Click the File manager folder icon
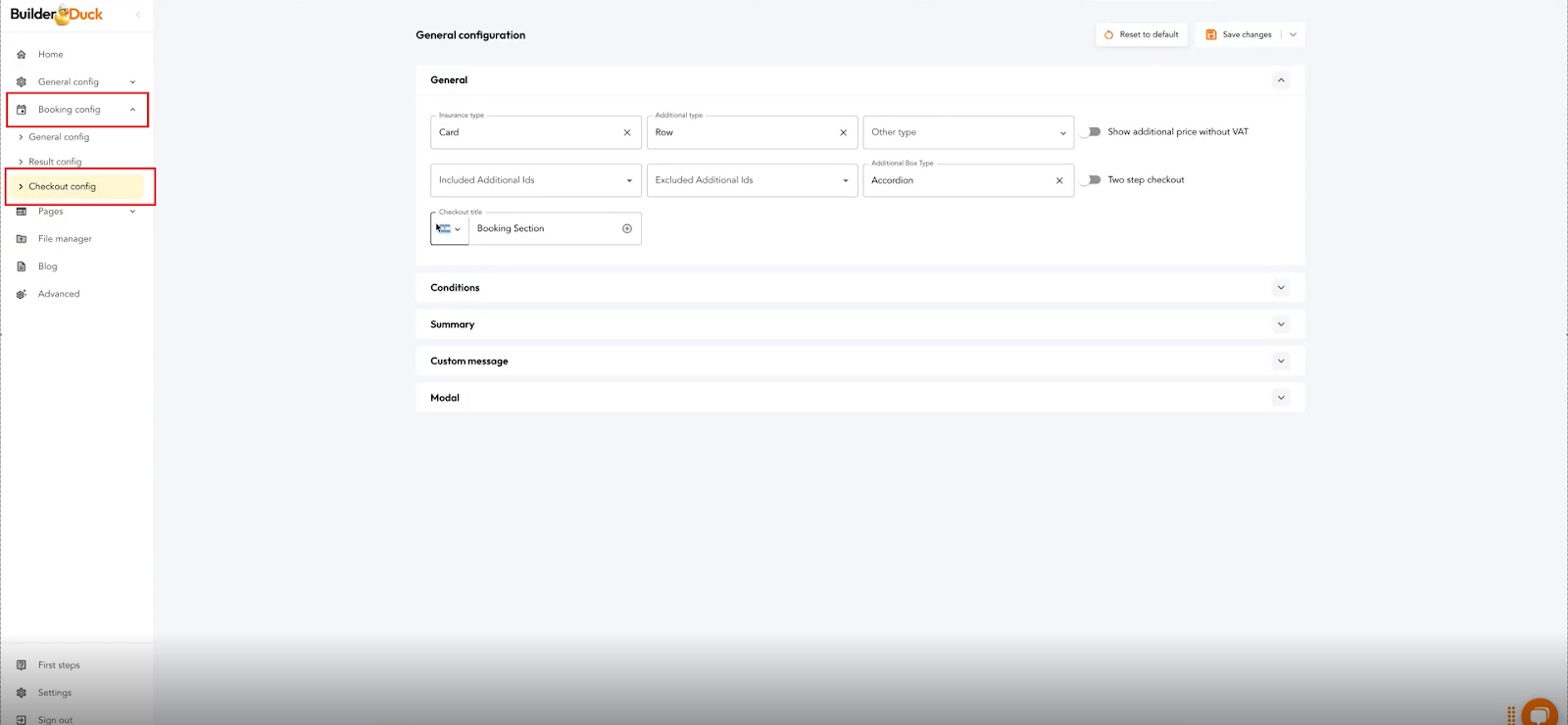This screenshot has width=1568, height=725. pyautogui.click(x=22, y=239)
